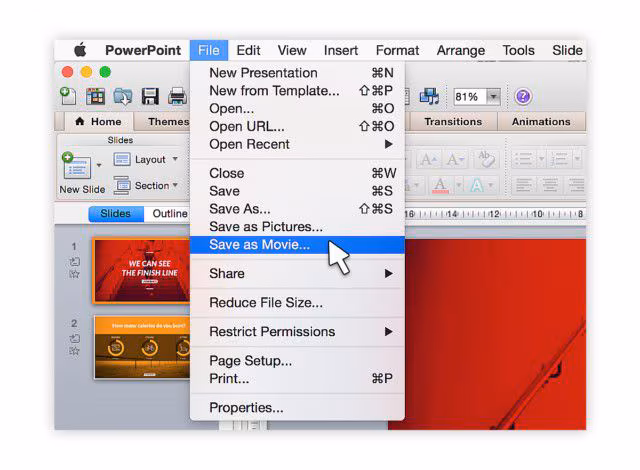Image resolution: width=640 pixels, height=470 pixels.
Task: Click the animation star icon beside slide 1
Action: (74, 274)
